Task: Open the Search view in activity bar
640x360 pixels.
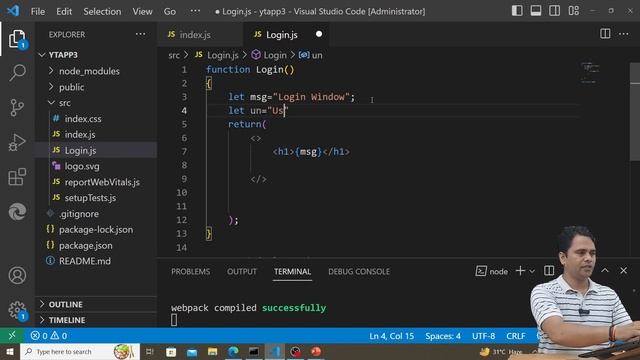Action: (17, 73)
